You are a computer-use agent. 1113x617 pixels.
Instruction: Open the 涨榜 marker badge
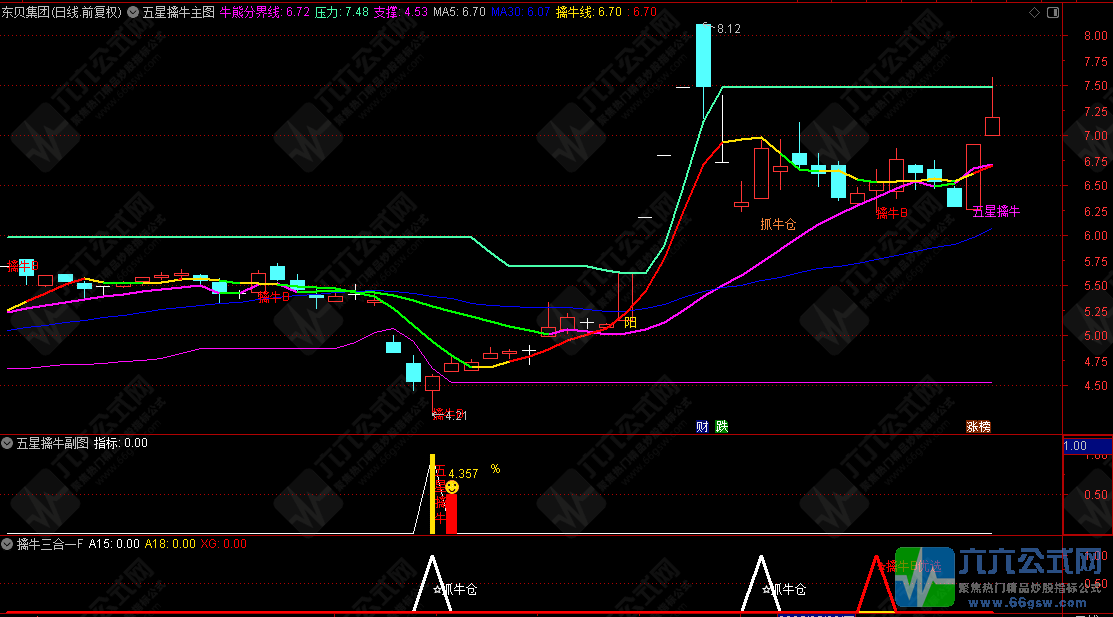978,426
